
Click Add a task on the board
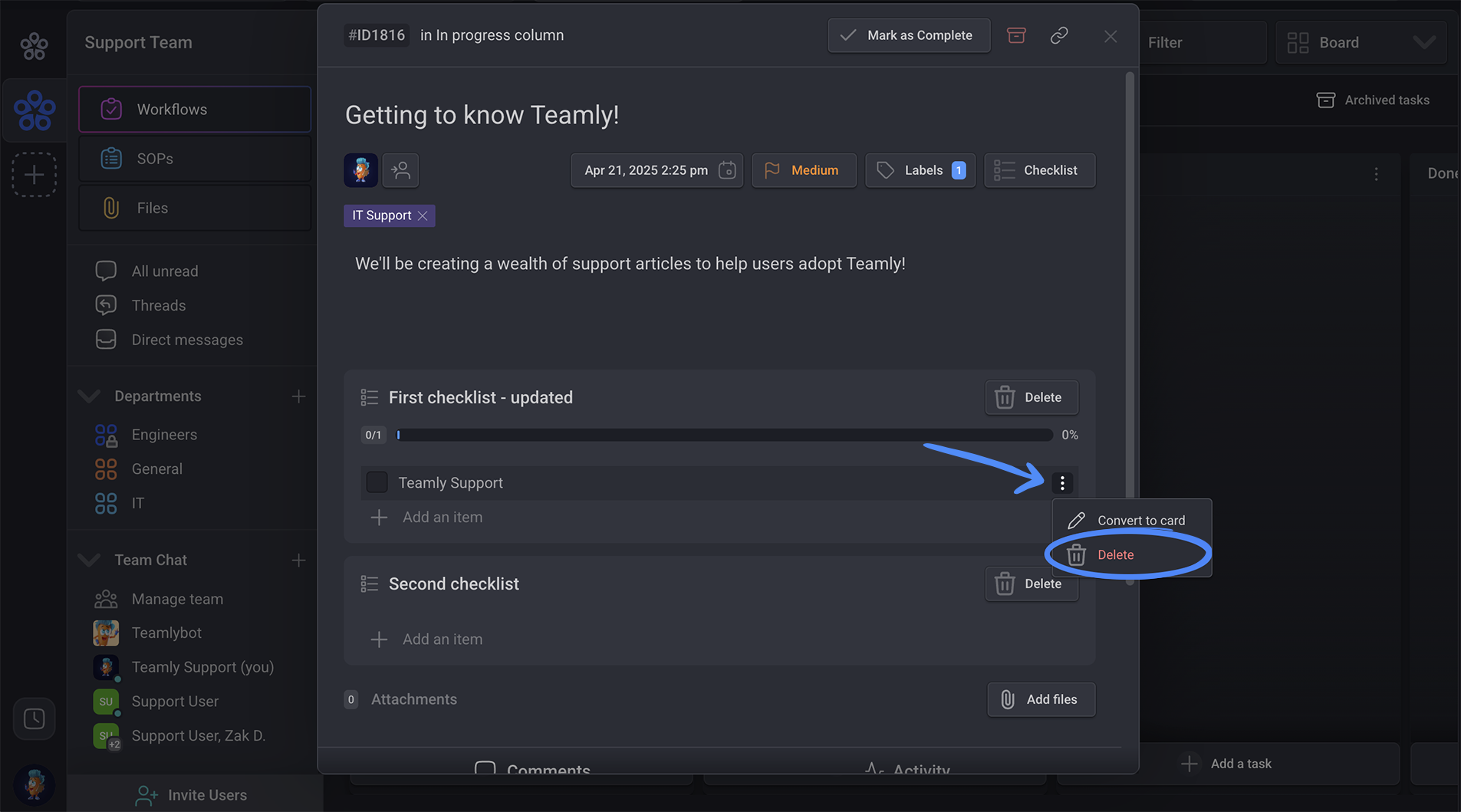pyautogui.click(x=1229, y=764)
